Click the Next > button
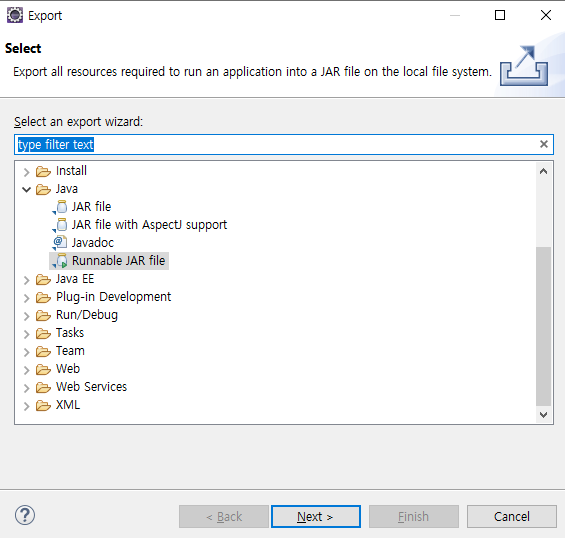Viewport: 565px width, 538px height. [x=316, y=516]
